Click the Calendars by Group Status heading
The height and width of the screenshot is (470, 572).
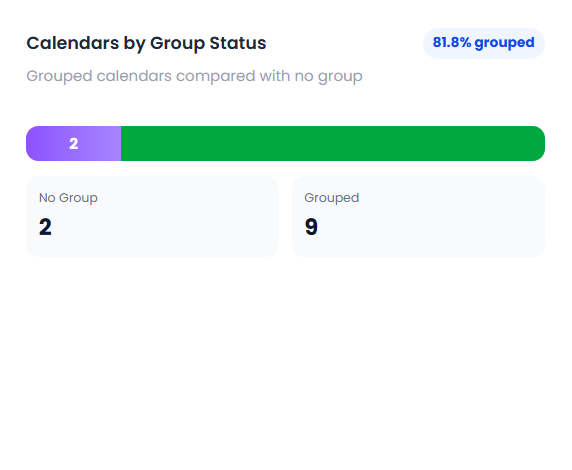[146, 43]
